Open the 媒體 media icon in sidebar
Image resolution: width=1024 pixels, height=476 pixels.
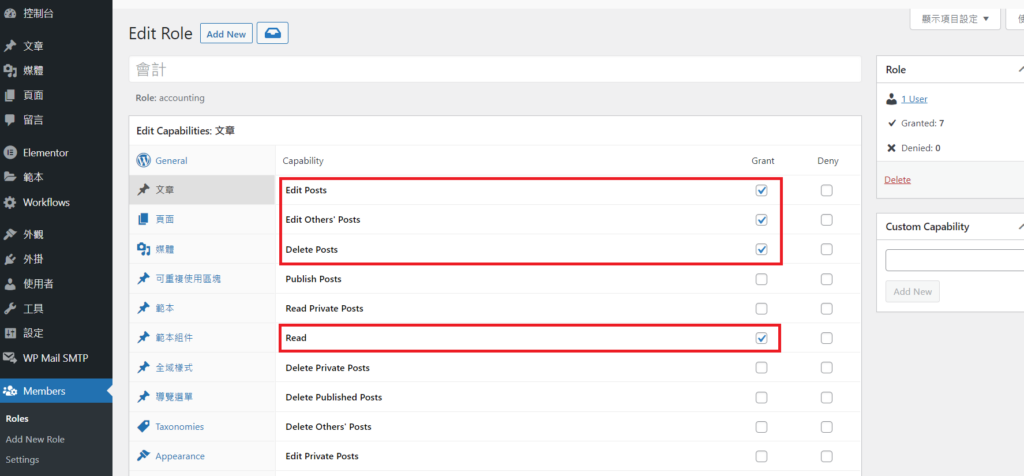click(x=10, y=71)
